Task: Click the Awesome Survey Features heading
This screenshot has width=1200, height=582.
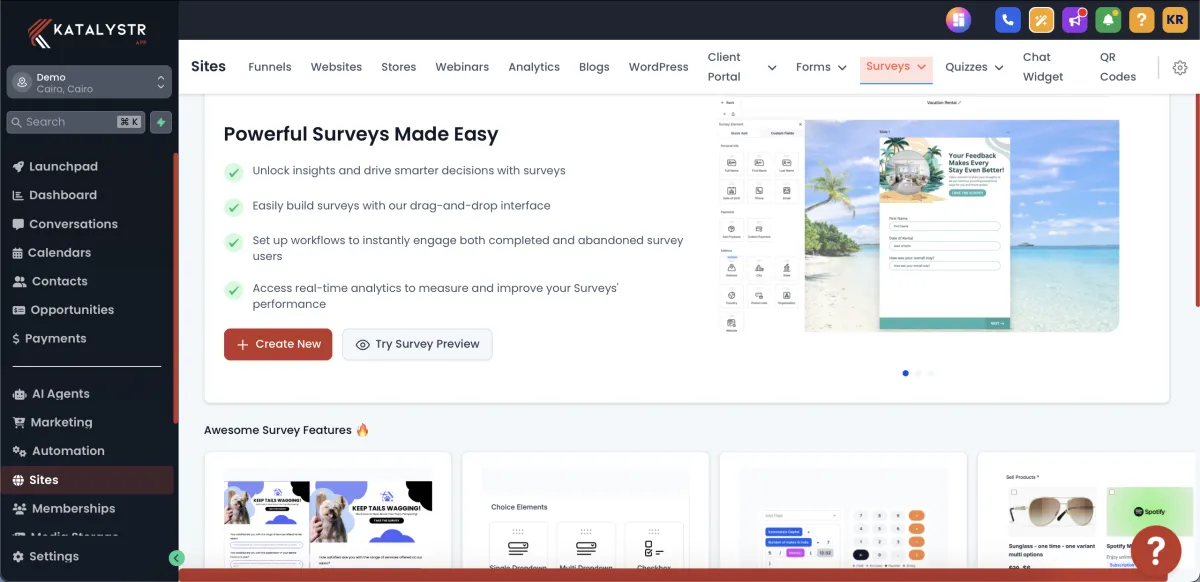Action: coord(287,430)
